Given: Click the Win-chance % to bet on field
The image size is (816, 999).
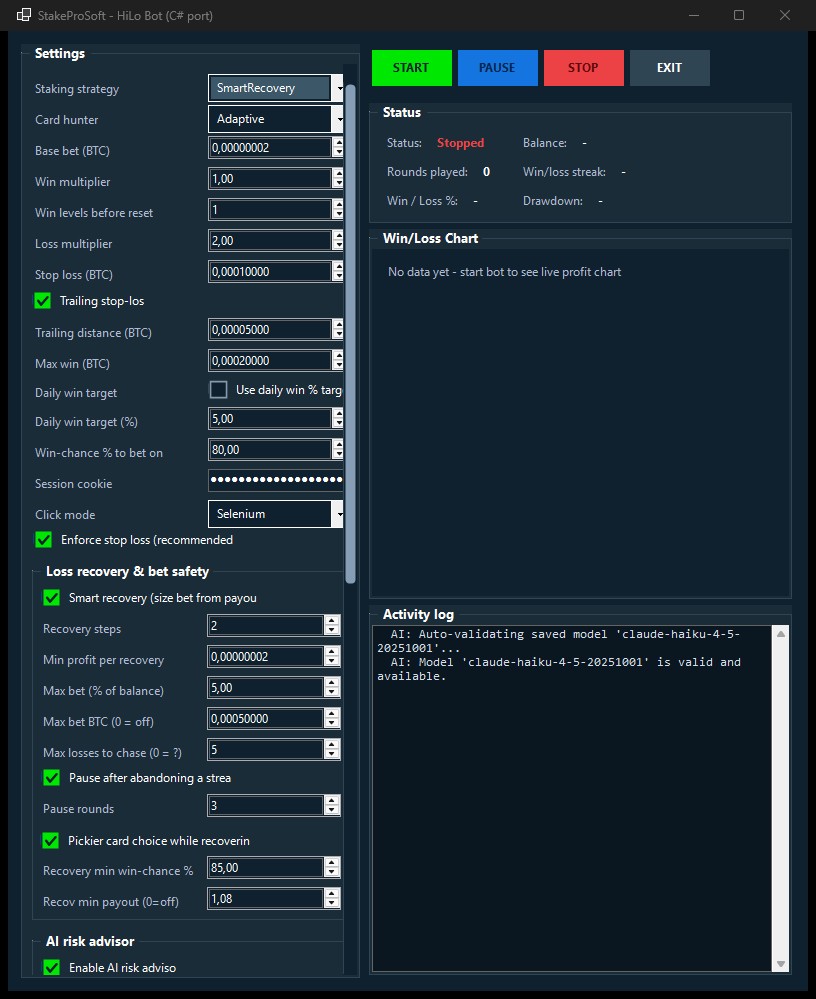Looking at the screenshot, I should coord(270,450).
